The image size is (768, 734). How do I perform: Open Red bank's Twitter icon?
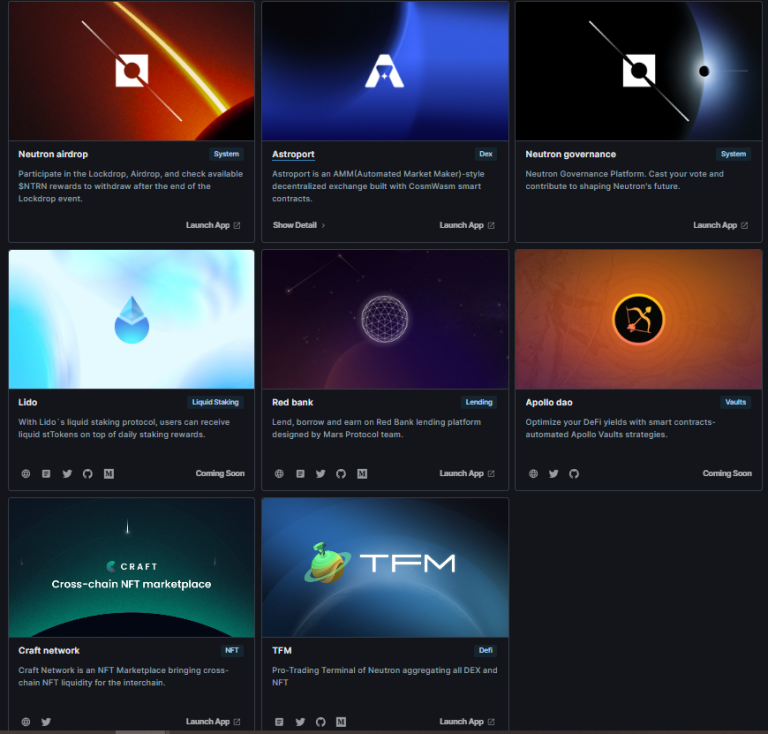coord(321,473)
